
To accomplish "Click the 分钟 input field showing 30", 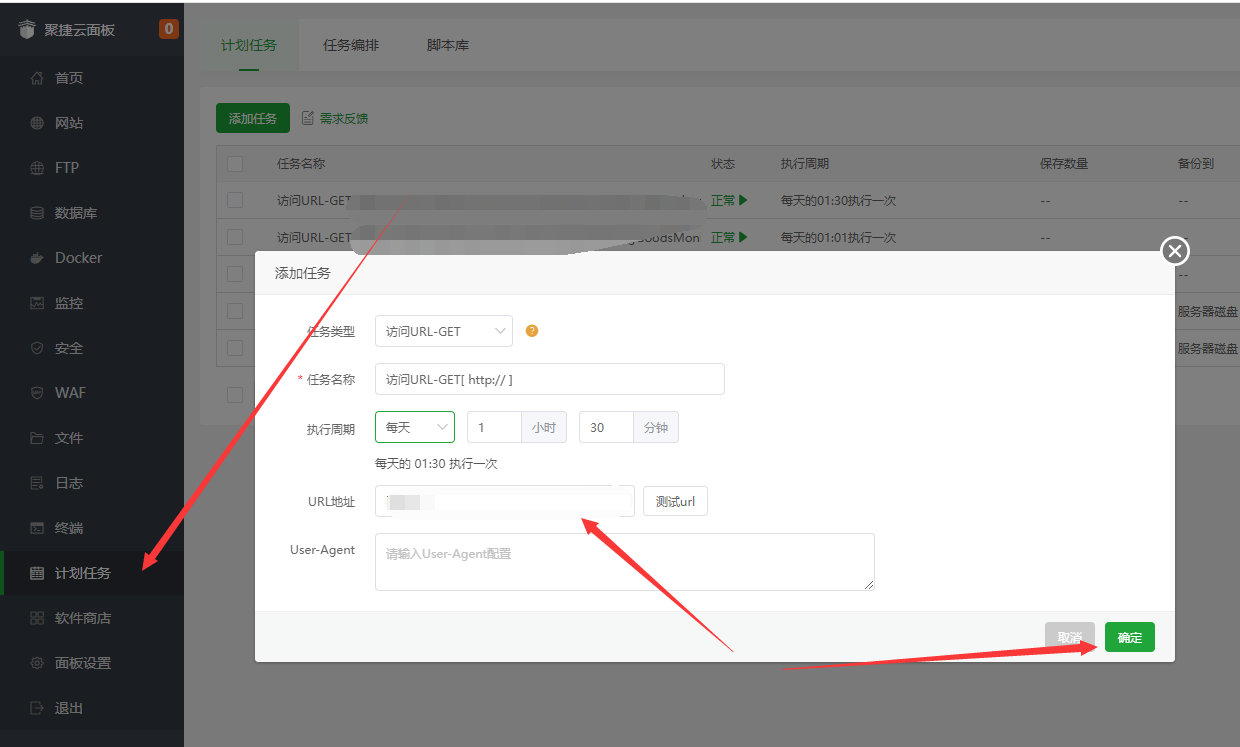I will [606, 427].
